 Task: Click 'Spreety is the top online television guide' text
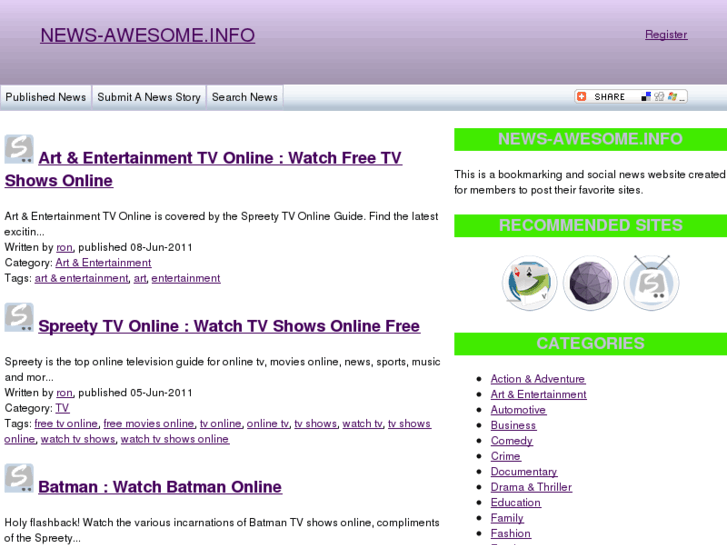pyautogui.click(x=223, y=369)
